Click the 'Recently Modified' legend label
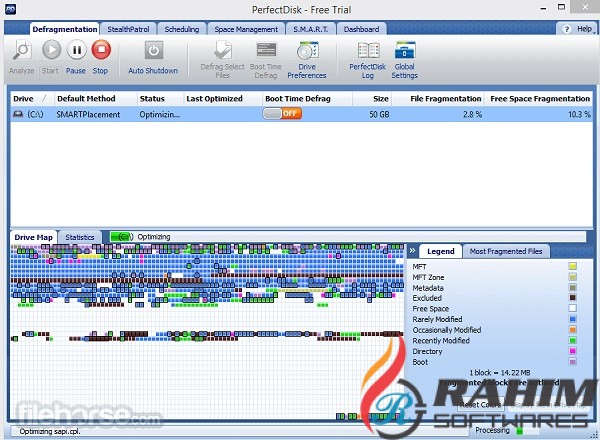This screenshot has width=600, height=440. 441,341
